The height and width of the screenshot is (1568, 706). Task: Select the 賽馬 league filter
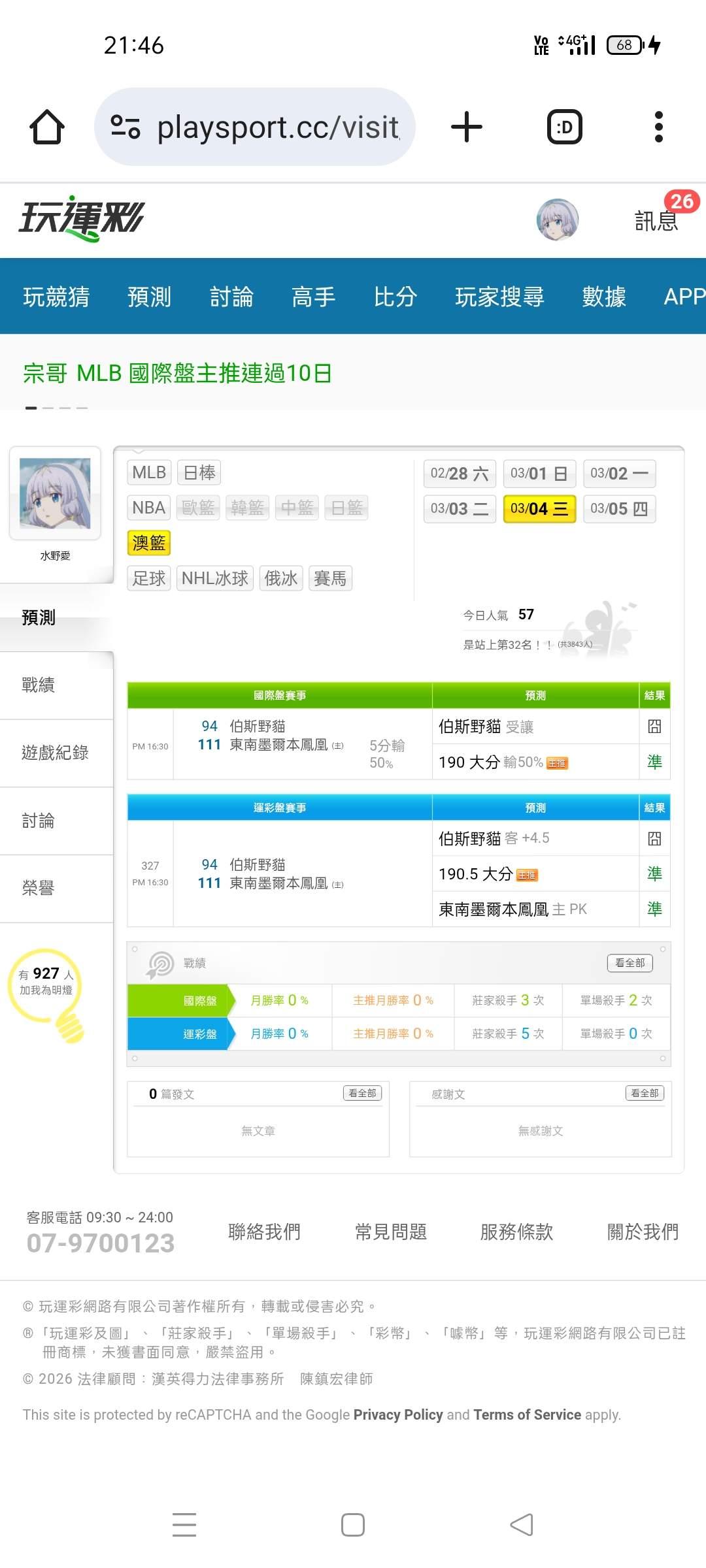pyautogui.click(x=330, y=578)
